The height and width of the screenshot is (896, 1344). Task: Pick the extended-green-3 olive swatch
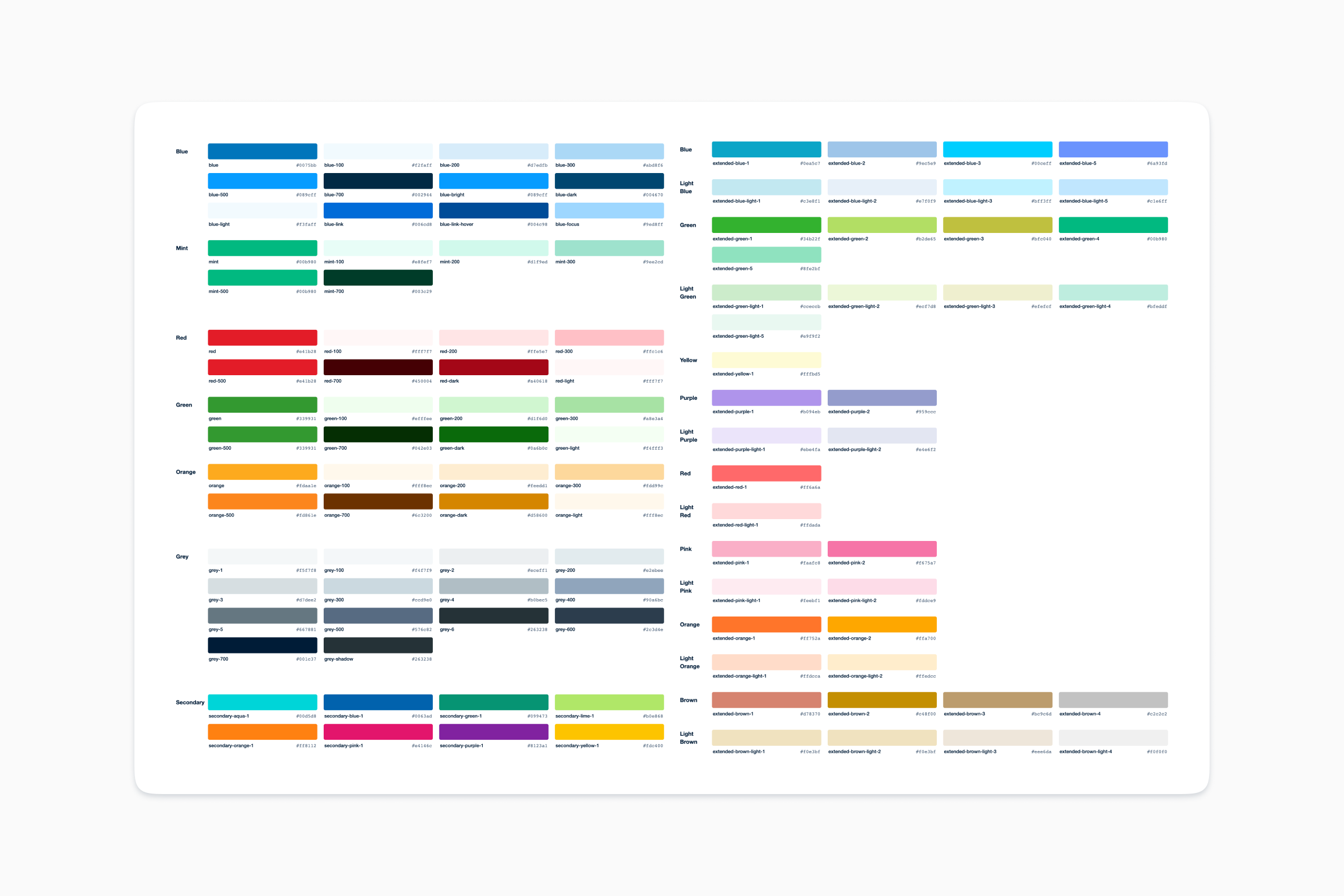997,225
